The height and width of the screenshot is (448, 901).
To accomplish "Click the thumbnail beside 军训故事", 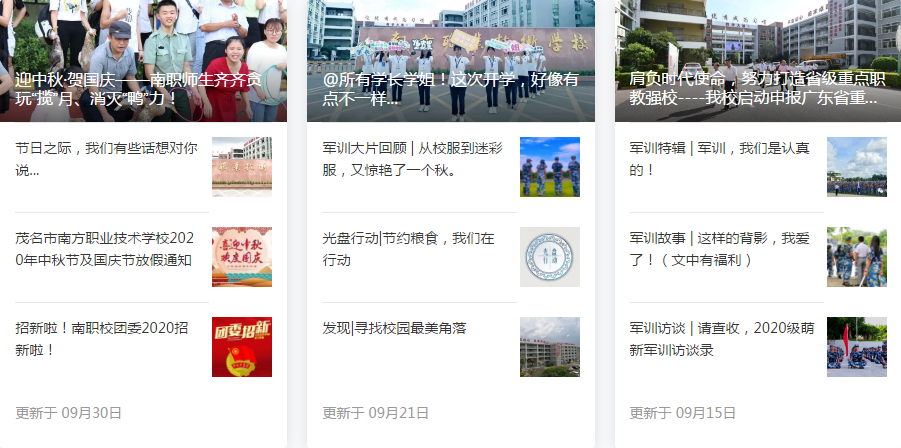I will pos(857,257).
